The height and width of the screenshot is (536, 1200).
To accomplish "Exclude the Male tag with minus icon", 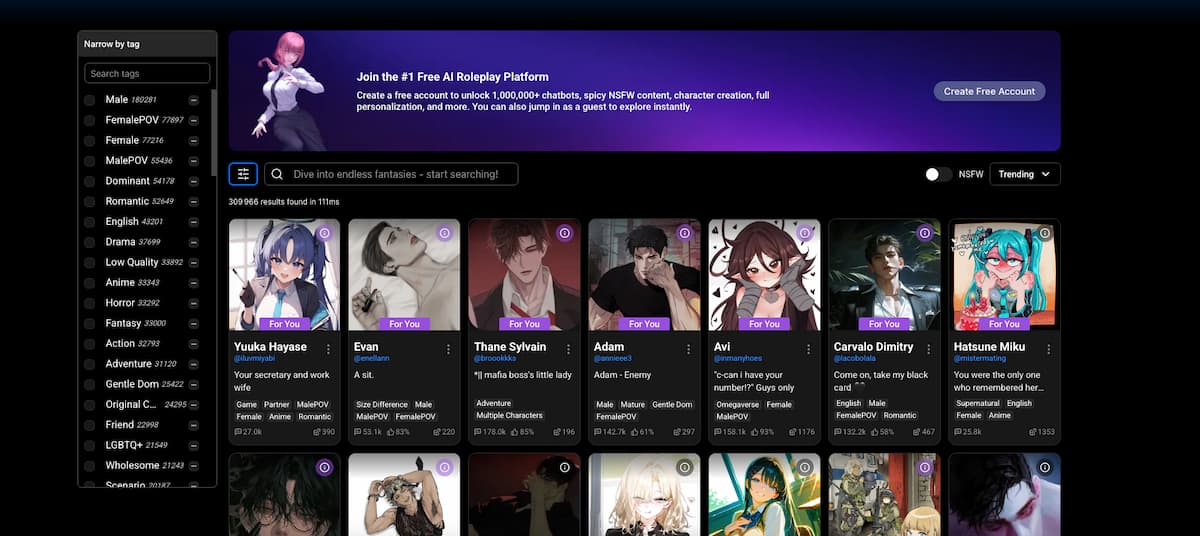I will click(x=194, y=100).
